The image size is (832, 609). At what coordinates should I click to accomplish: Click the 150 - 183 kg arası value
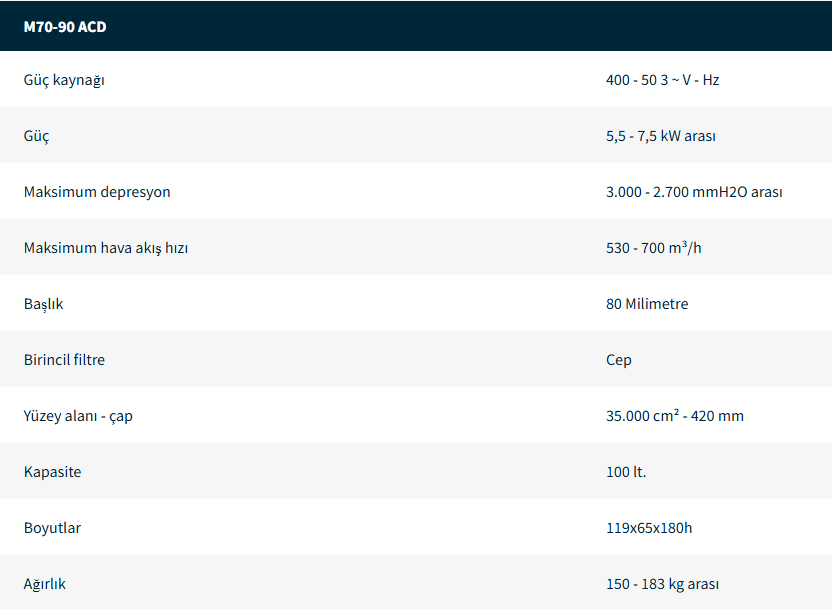coord(662,584)
